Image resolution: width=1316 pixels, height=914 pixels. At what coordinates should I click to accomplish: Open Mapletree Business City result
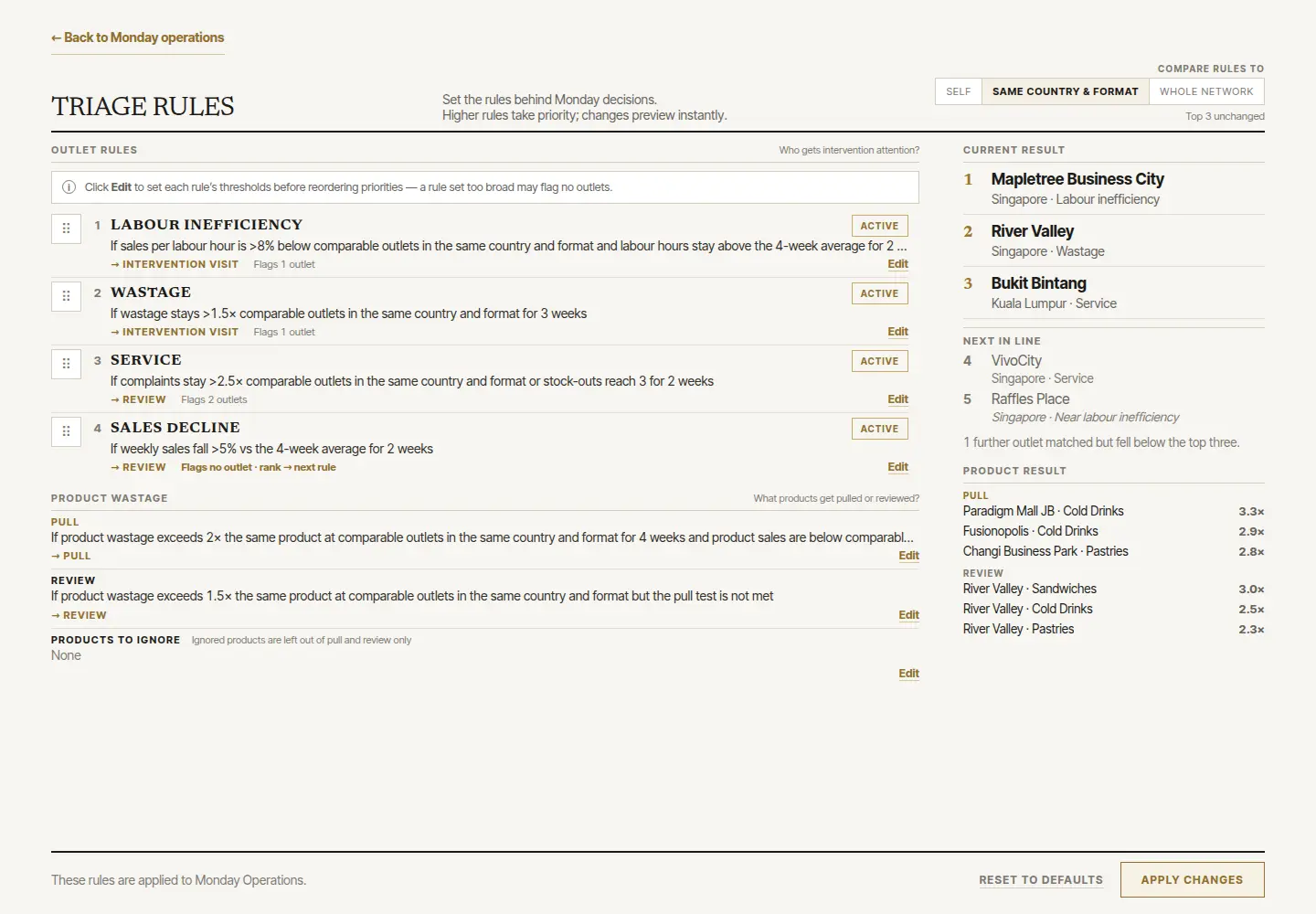pos(1113,188)
